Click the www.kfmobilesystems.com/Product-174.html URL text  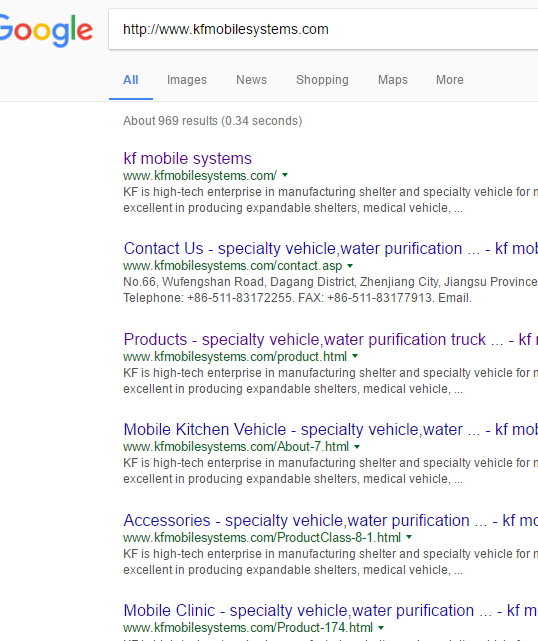click(x=248, y=628)
